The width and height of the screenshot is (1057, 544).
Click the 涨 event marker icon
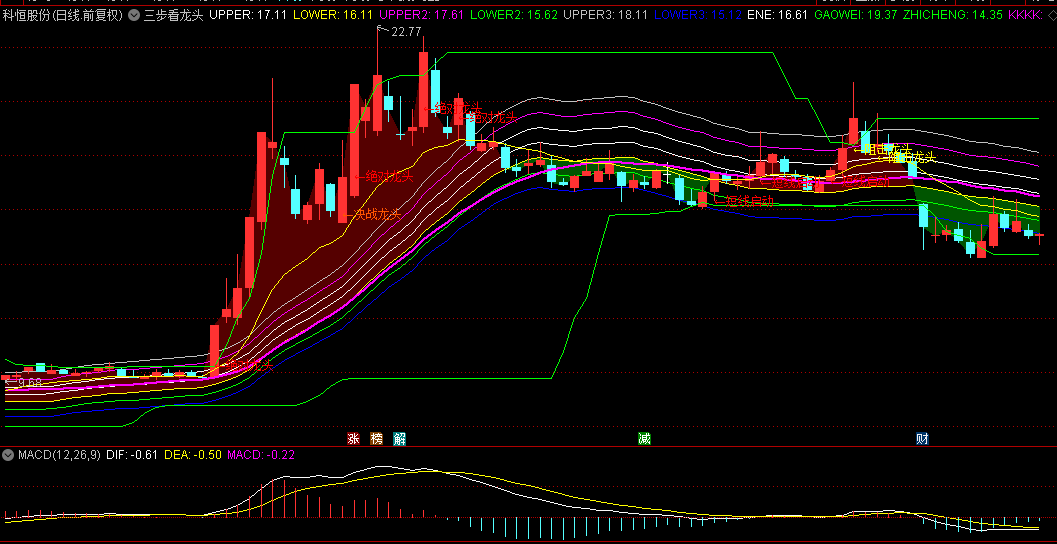tap(353, 439)
